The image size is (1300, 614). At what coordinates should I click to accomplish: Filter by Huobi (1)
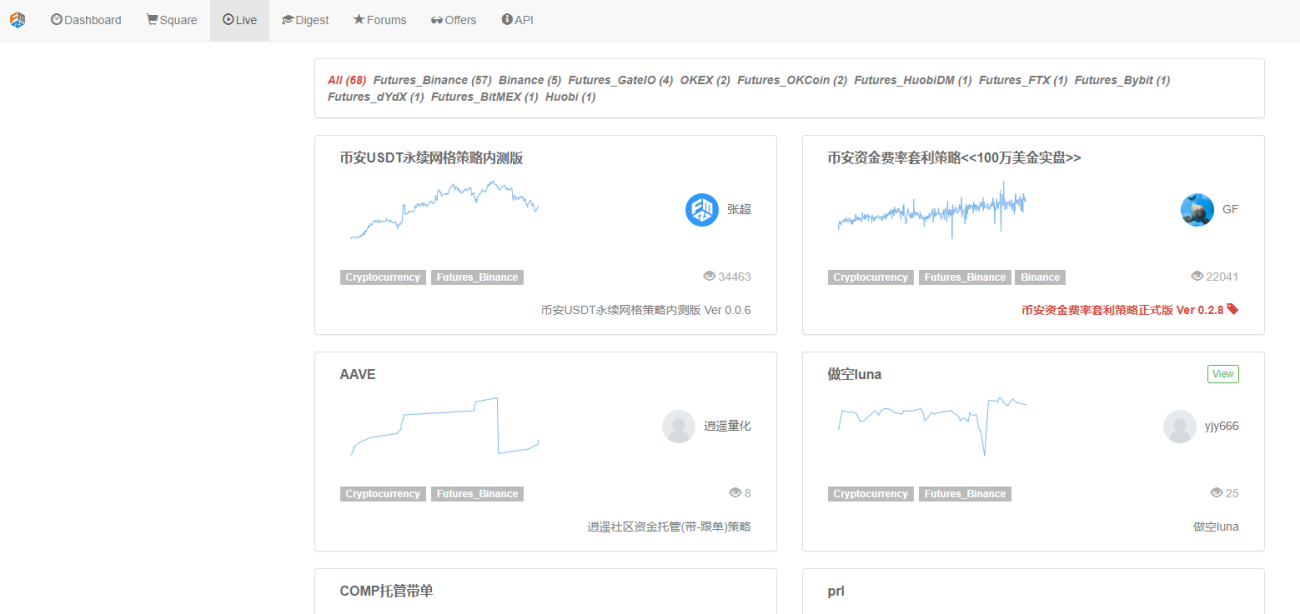570,97
